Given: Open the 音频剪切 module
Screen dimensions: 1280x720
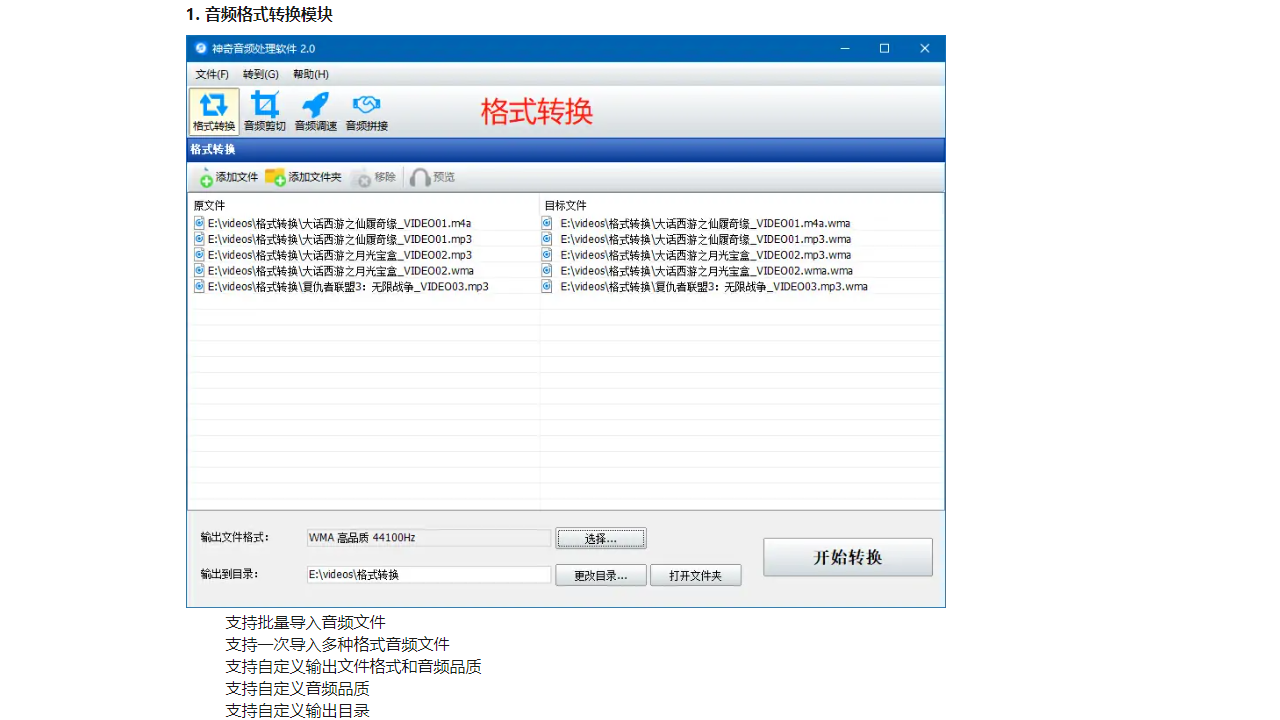Looking at the screenshot, I should (264, 110).
